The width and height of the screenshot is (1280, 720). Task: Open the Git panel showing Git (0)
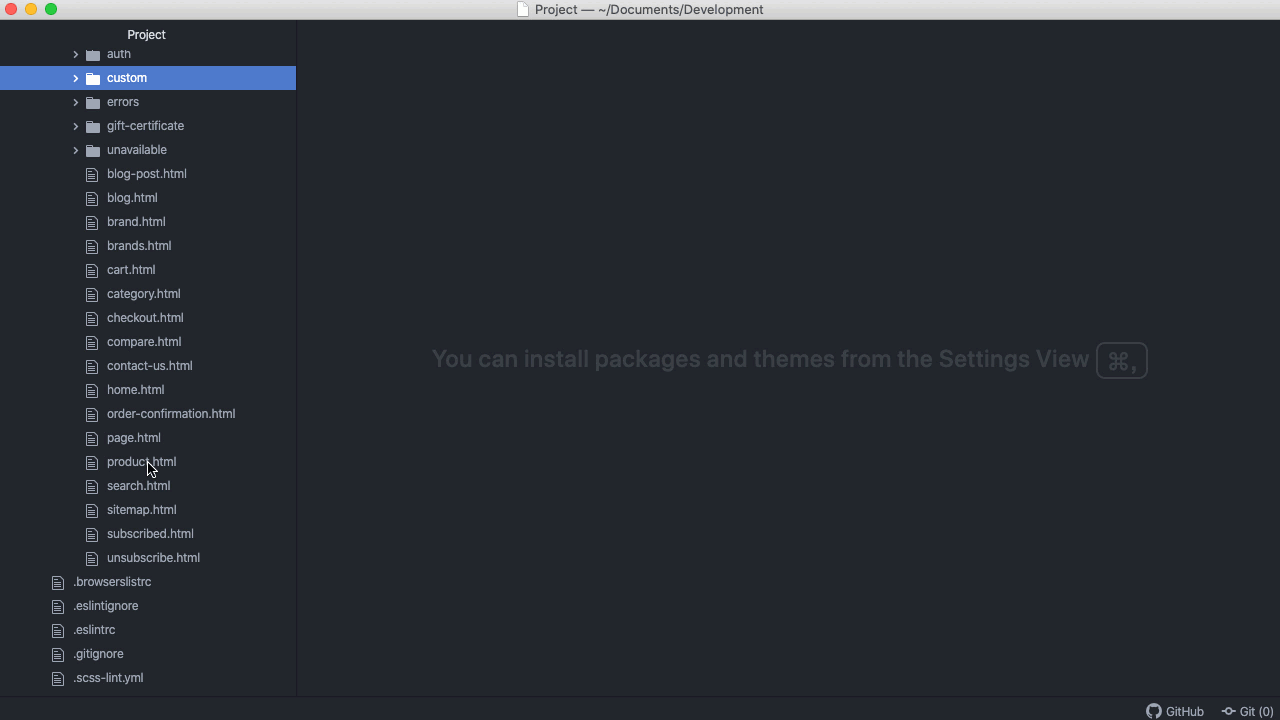1248,711
